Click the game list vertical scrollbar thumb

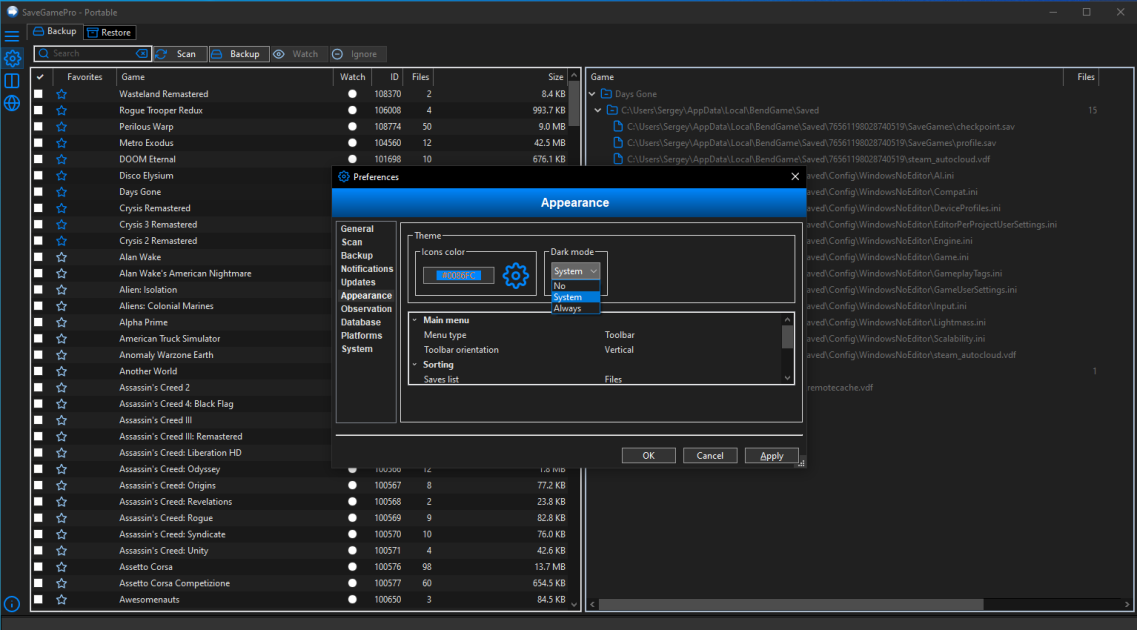(x=574, y=103)
